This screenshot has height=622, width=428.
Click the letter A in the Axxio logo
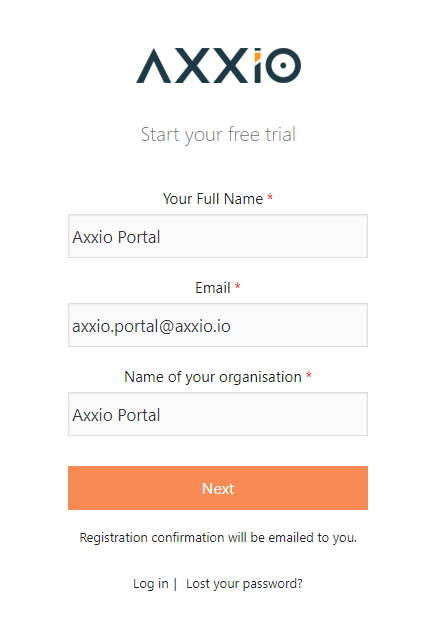click(x=154, y=66)
